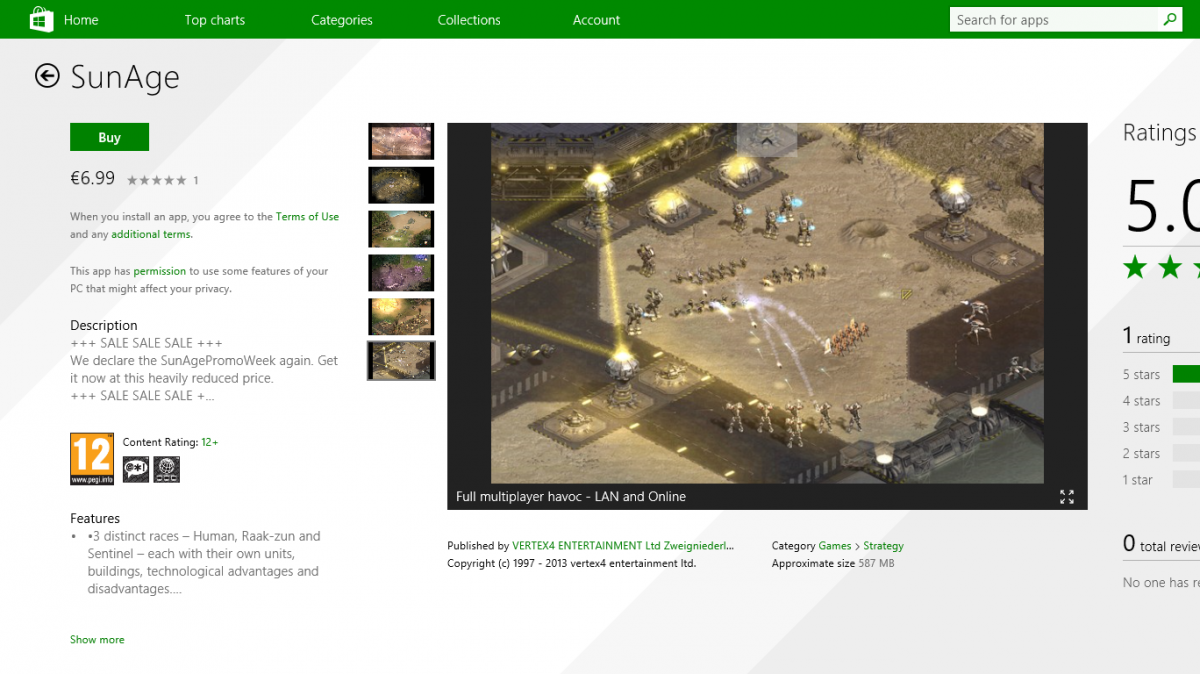Click the Description heading
This screenshot has width=1200, height=674.
click(104, 325)
